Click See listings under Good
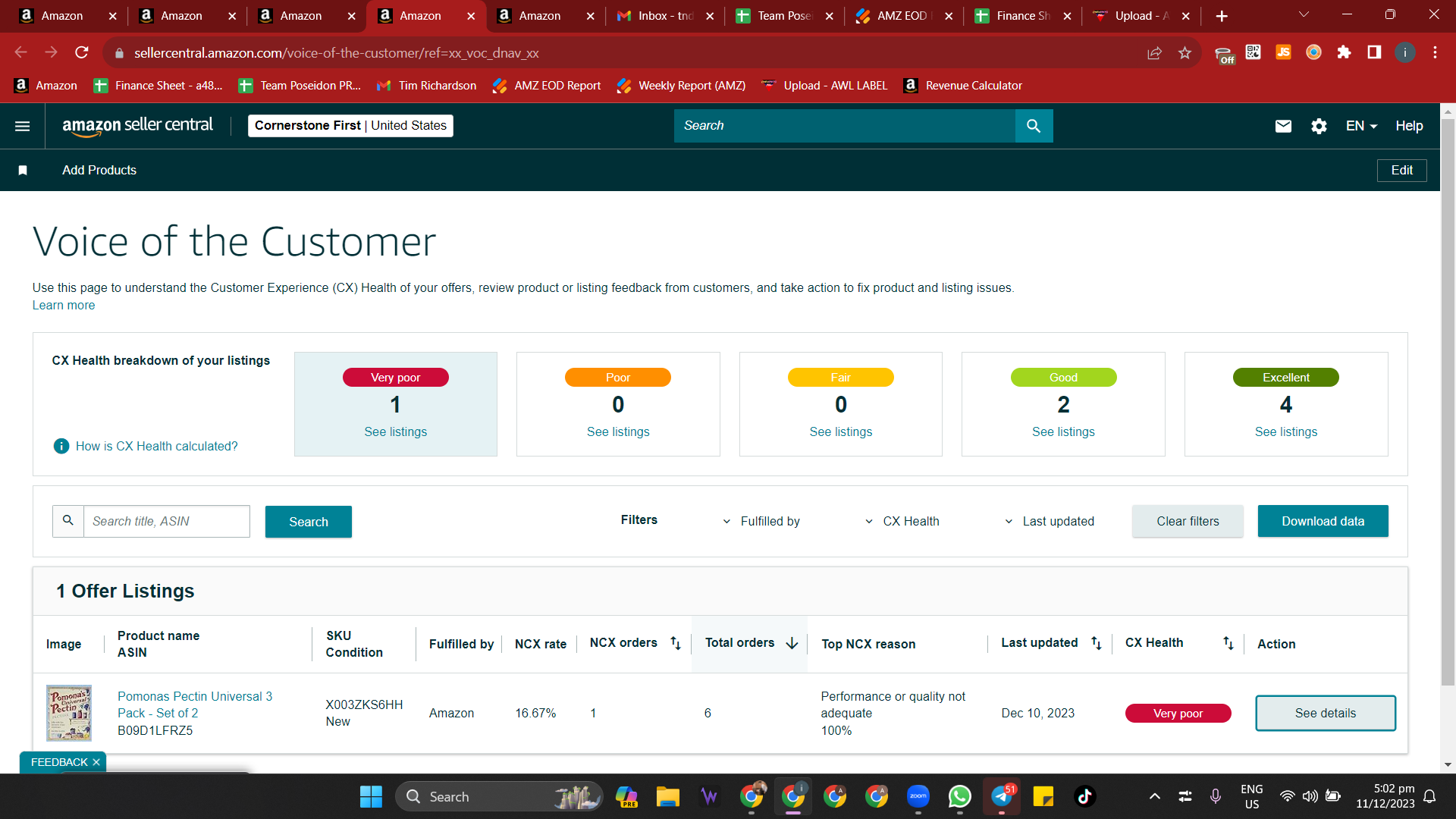Screen dimensions: 1456x819 click(x=1063, y=432)
